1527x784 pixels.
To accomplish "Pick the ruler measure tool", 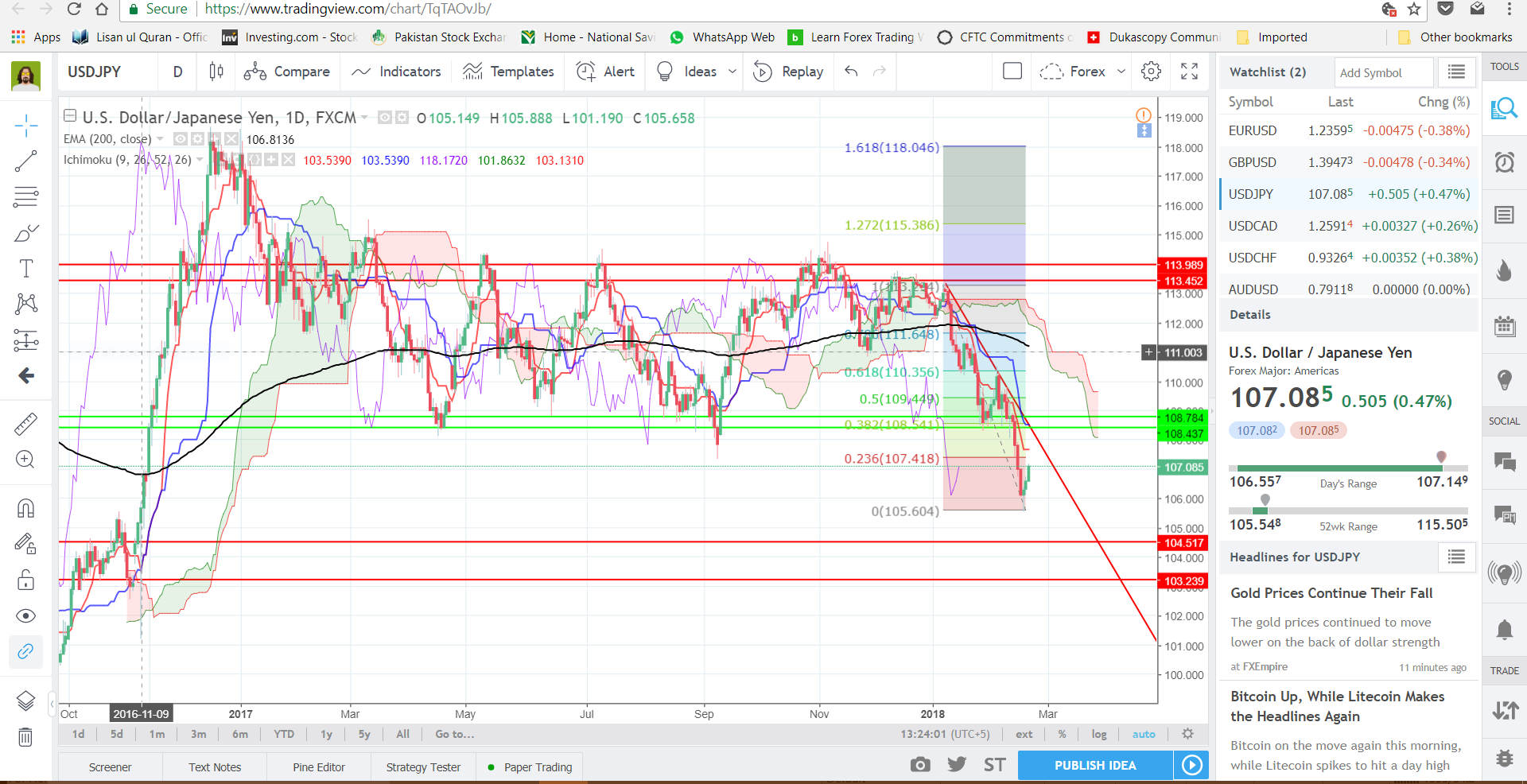I will click(25, 424).
